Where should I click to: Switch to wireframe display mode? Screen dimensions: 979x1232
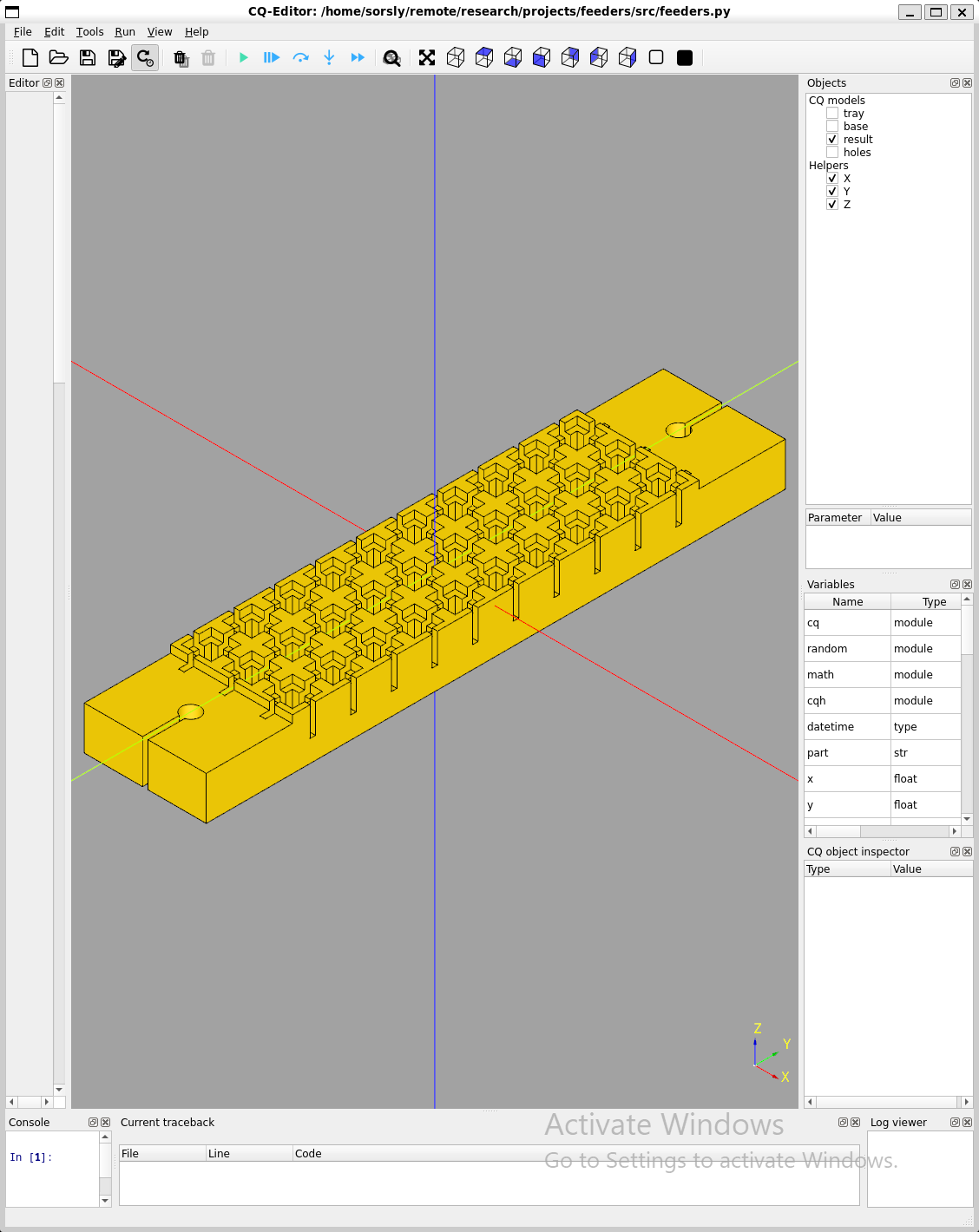pyautogui.click(x=656, y=58)
